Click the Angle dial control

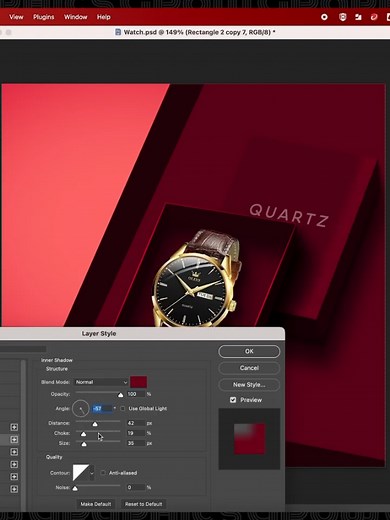tap(81, 409)
